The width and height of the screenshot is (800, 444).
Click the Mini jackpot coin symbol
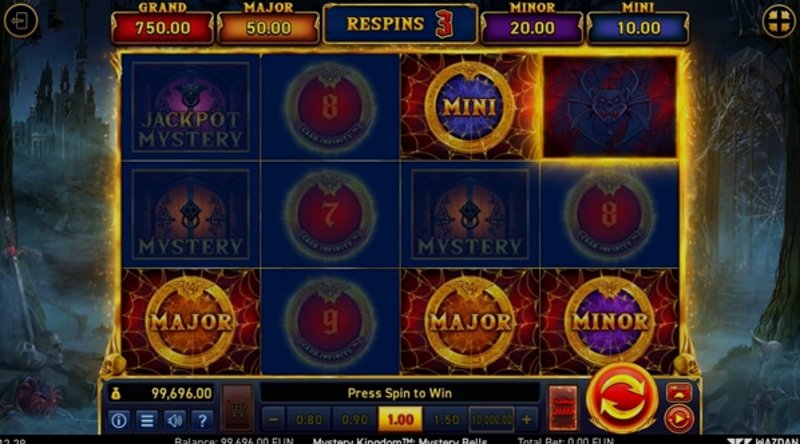[469, 107]
